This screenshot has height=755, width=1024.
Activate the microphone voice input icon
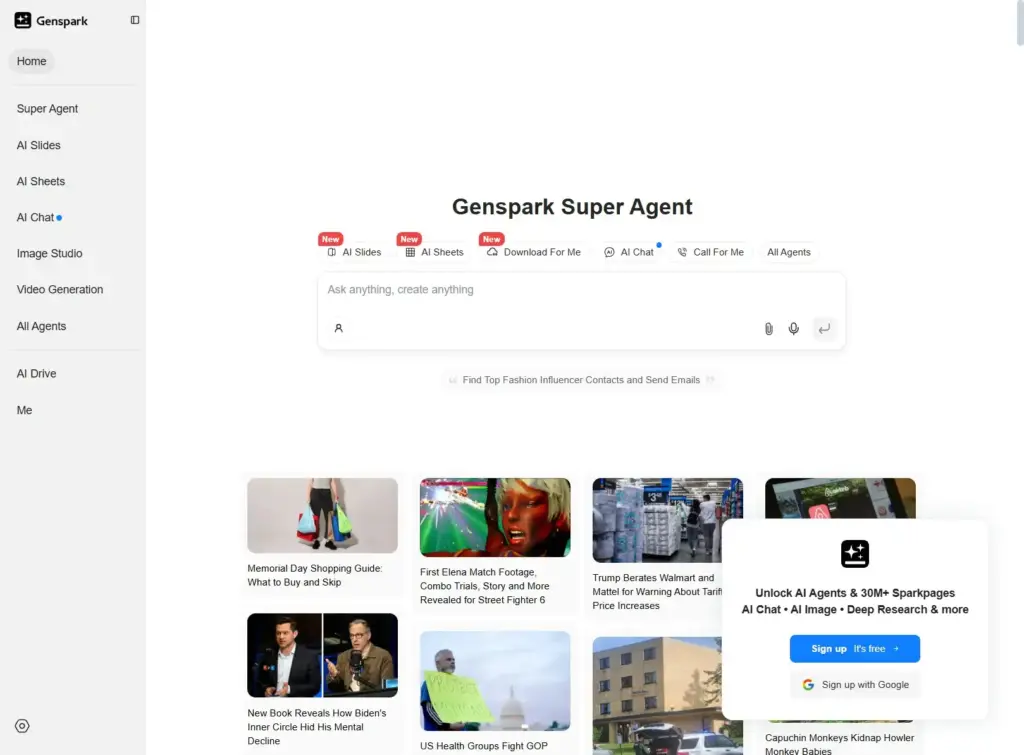[793, 329]
